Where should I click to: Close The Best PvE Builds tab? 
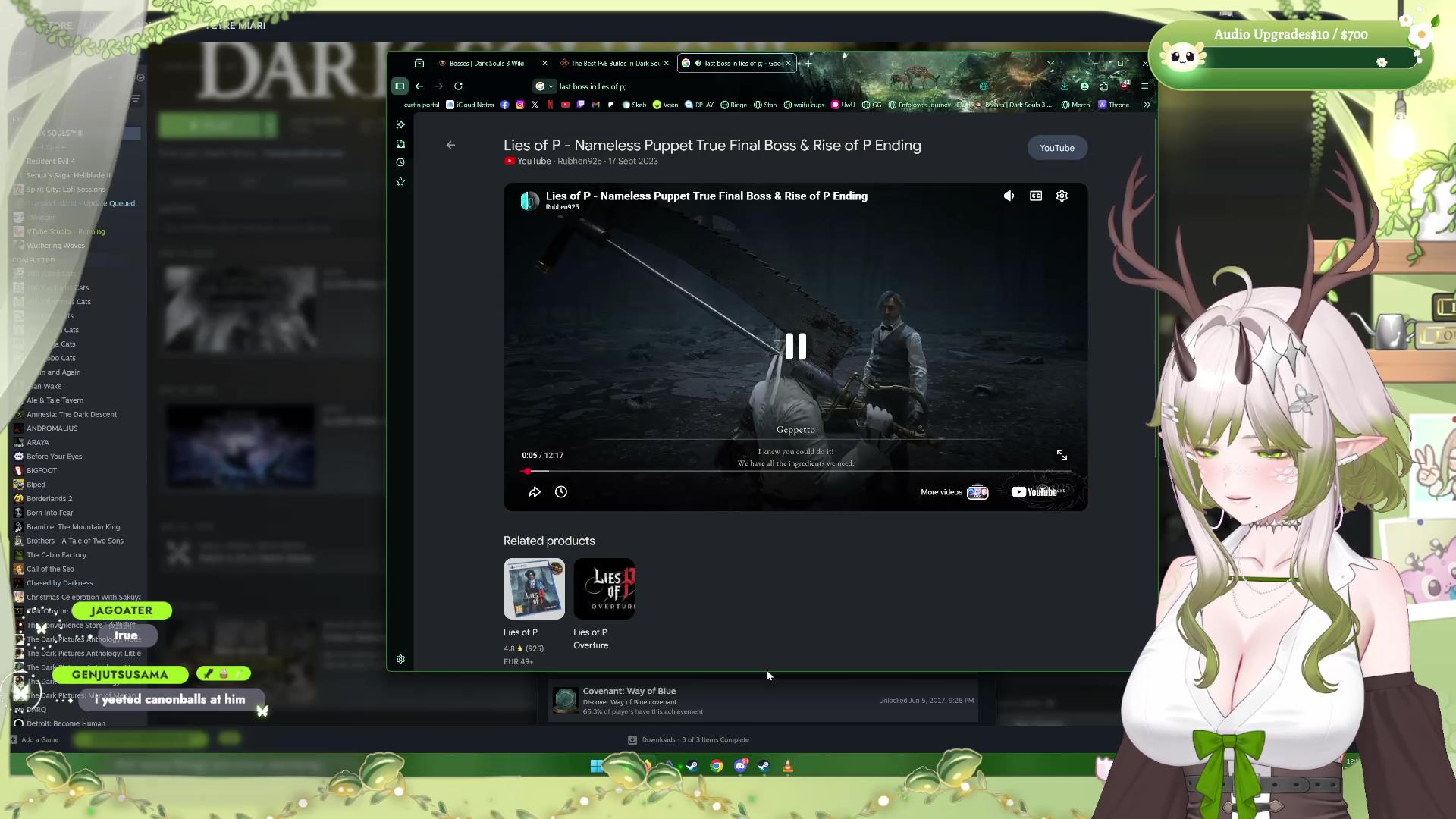[x=667, y=64]
